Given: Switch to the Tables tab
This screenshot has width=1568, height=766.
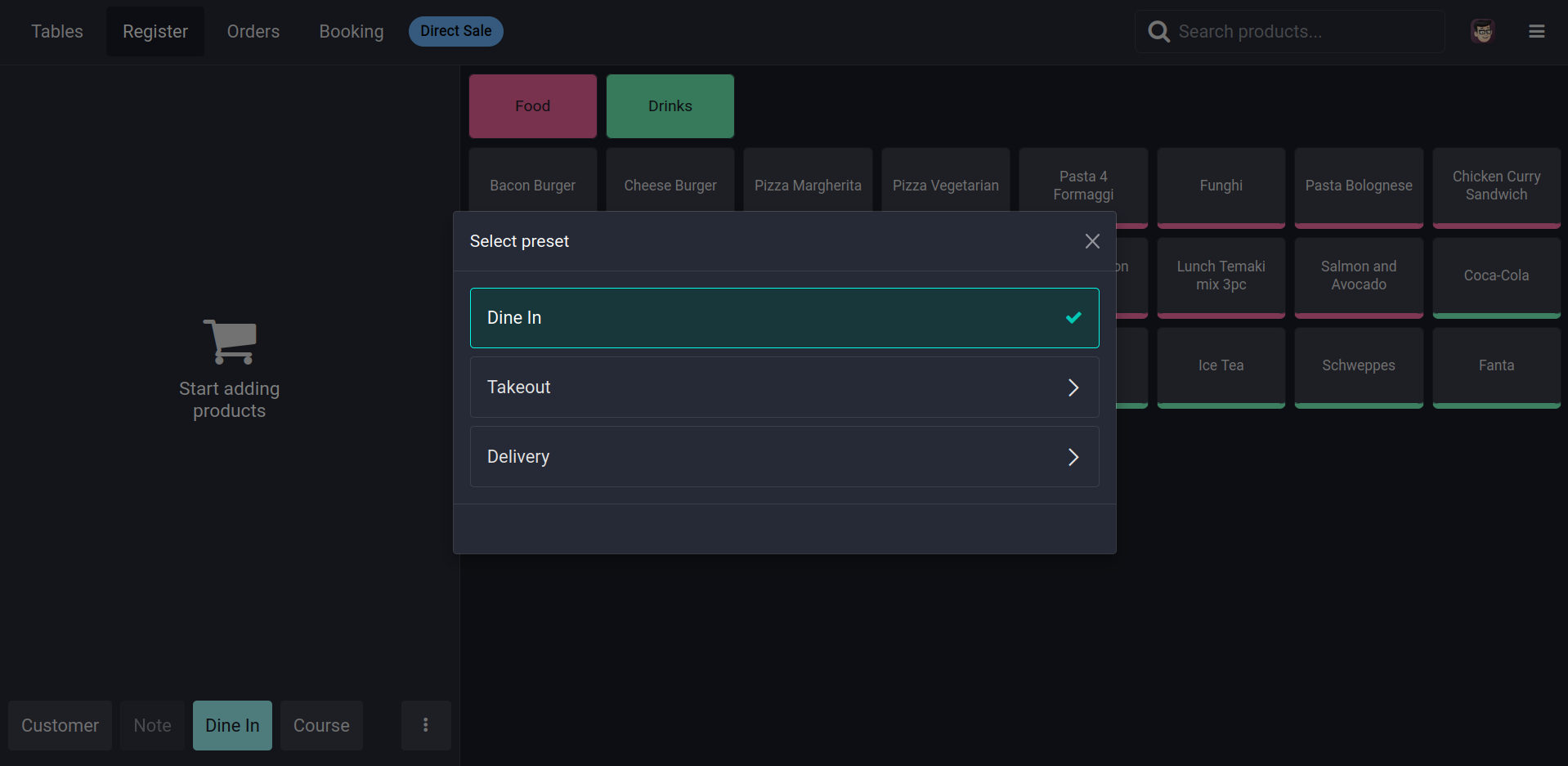Looking at the screenshot, I should coord(57,32).
